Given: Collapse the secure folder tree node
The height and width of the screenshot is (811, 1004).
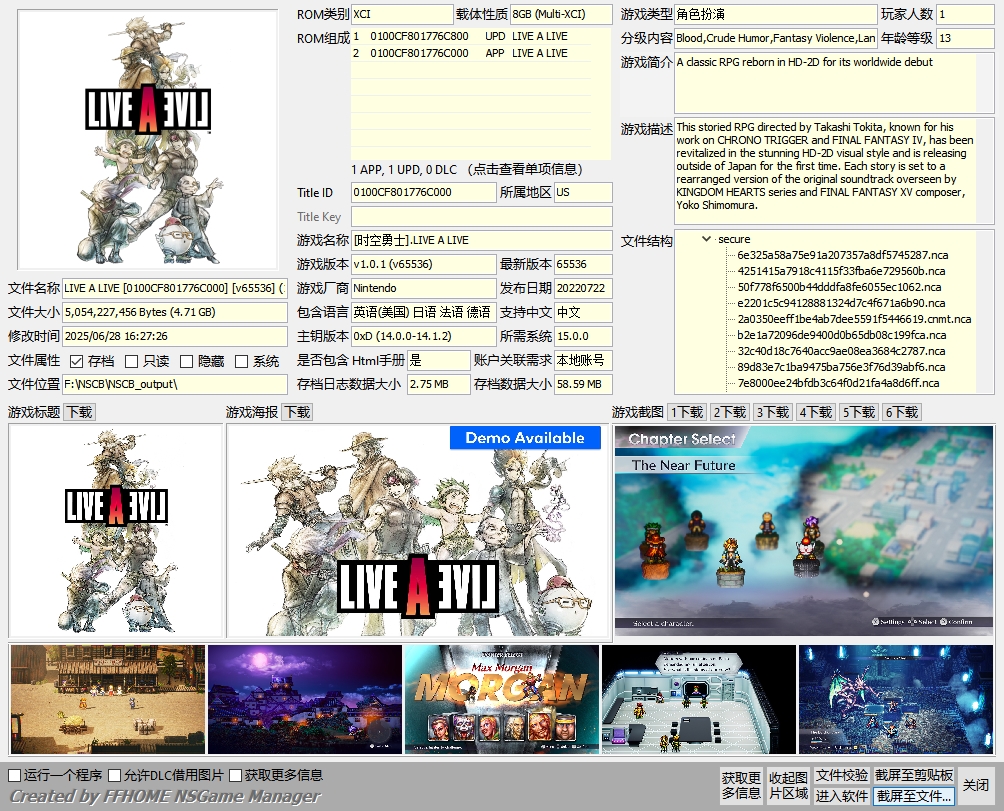Looking at the screenshot, I should click(x=706, y=239).
